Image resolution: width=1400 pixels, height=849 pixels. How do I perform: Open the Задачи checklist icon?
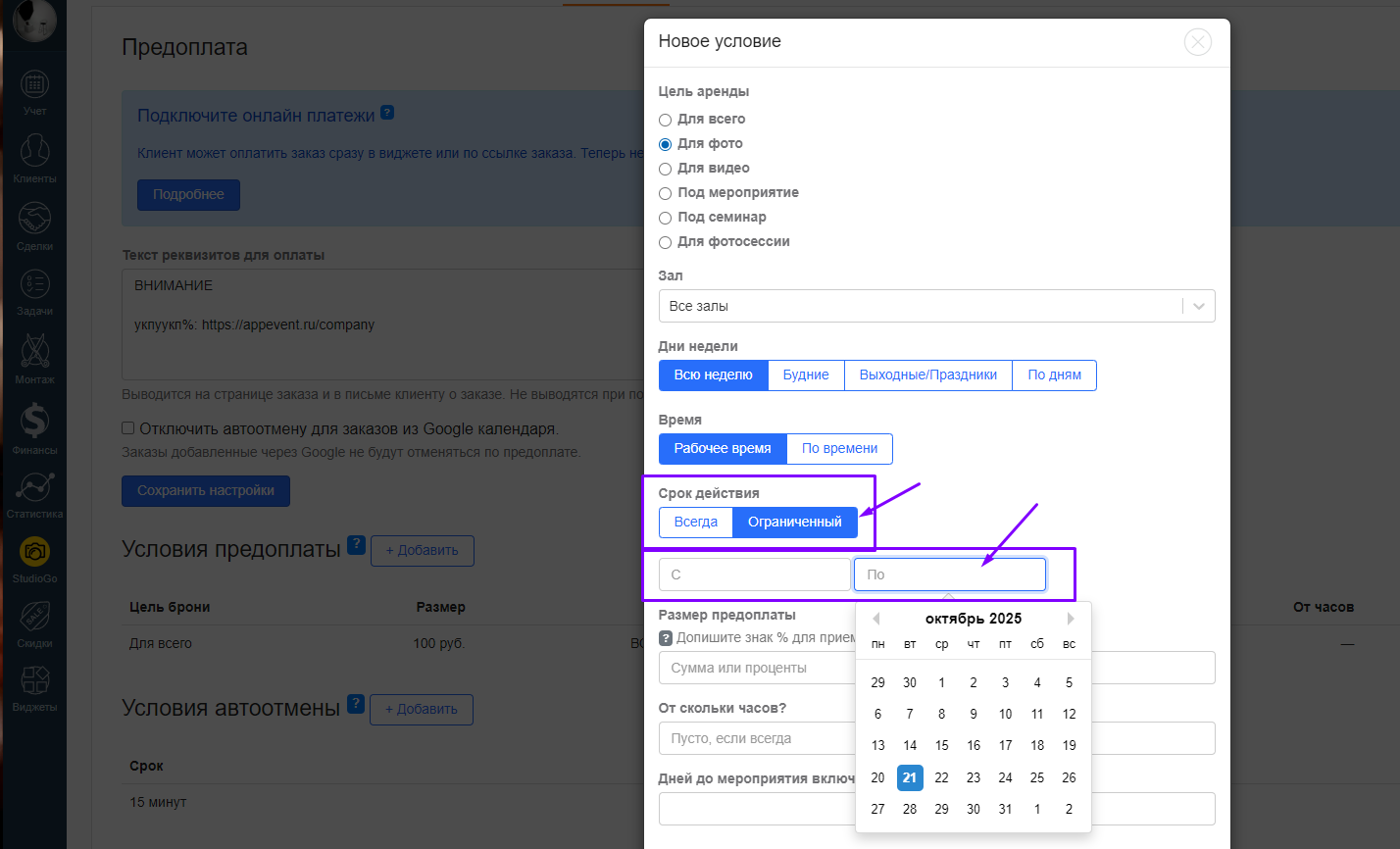[x=34, y=286]
